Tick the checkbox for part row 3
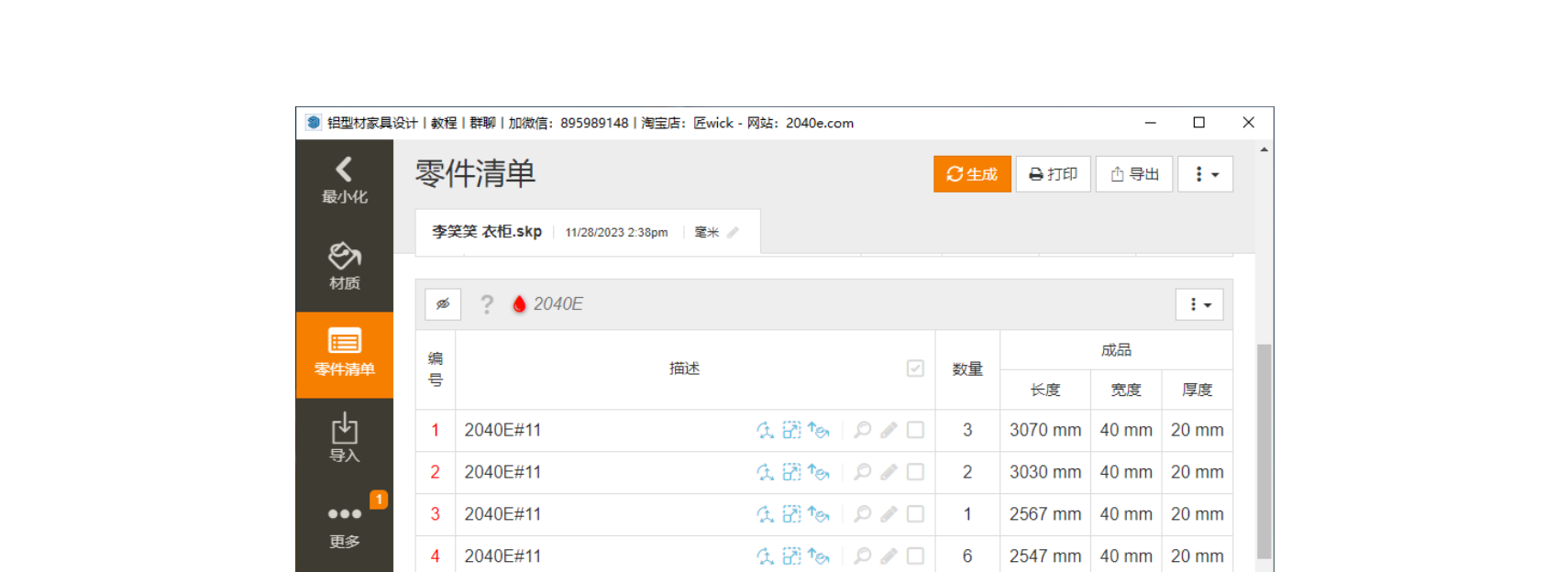 coord(915,514)
